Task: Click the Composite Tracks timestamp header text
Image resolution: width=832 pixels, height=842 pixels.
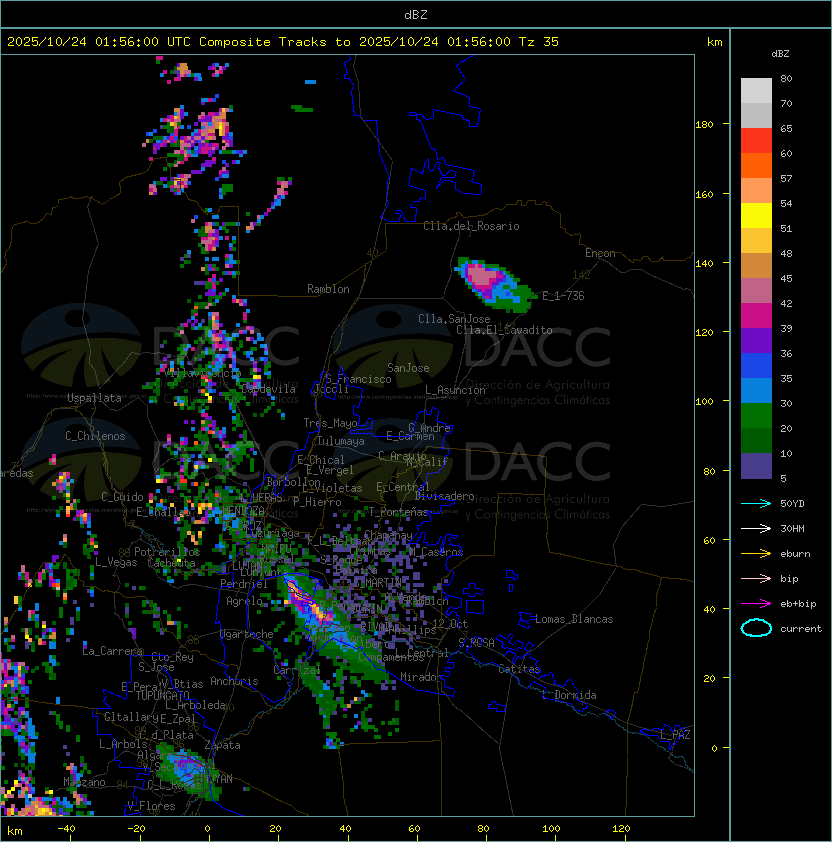Action: (283, 41)
